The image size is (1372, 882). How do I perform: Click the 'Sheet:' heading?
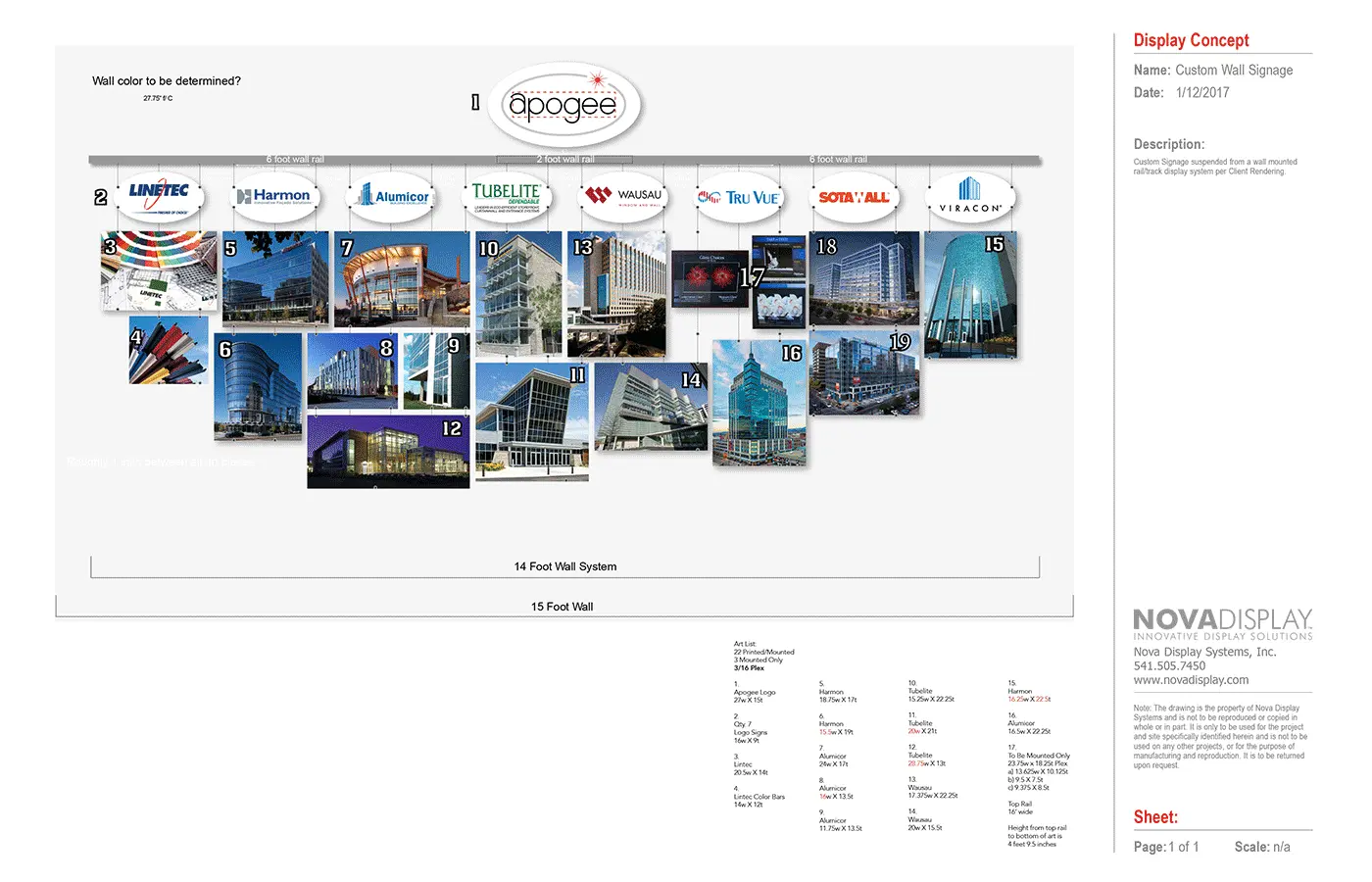coord(1155,817)
